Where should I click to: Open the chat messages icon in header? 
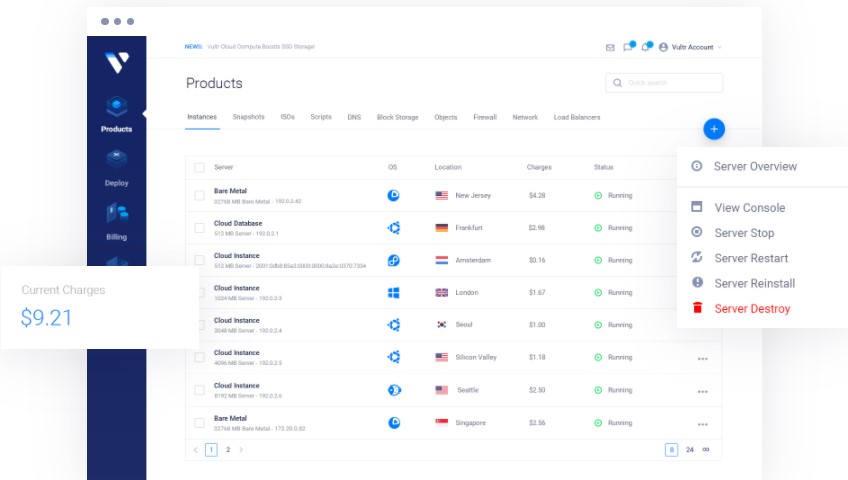coord(628,47)
